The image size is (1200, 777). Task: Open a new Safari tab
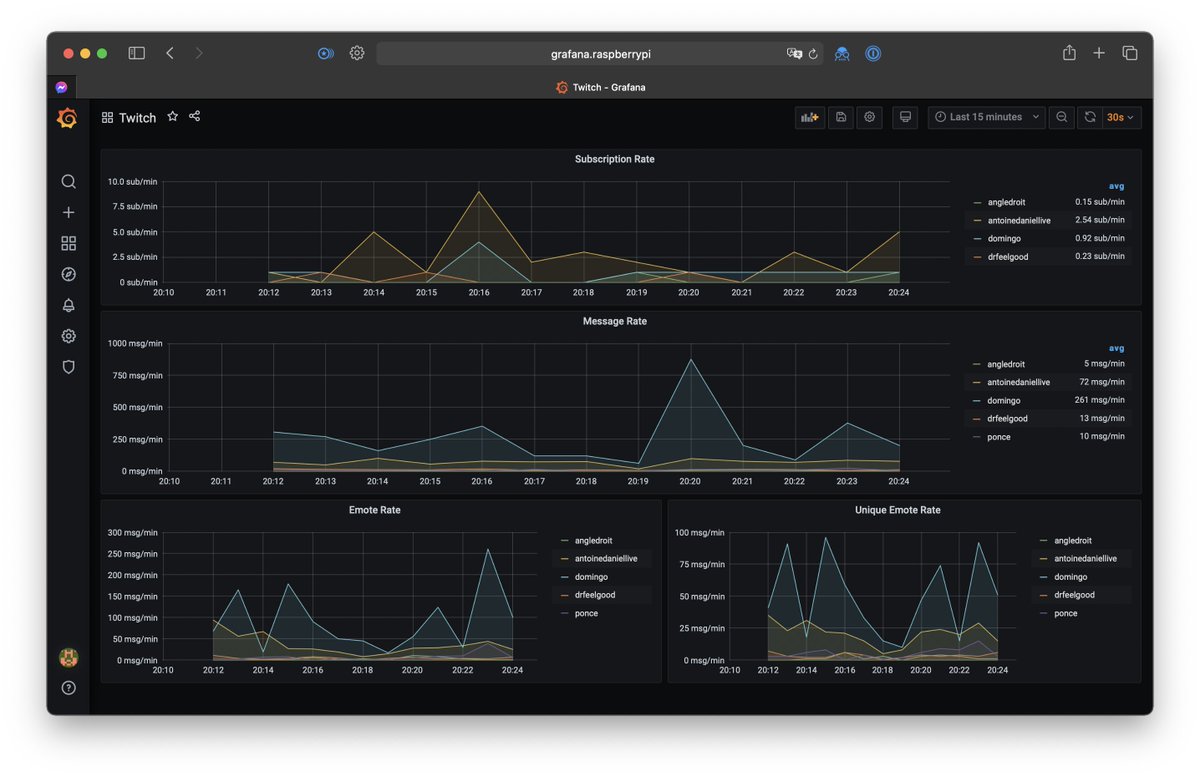(x=1099, y=53)
